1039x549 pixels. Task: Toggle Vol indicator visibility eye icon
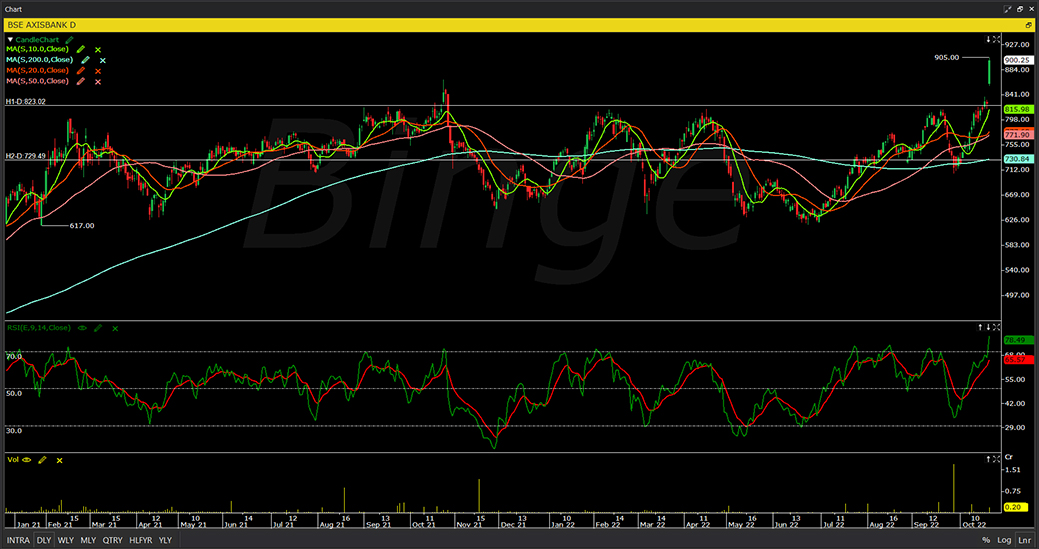click(27, 460)
